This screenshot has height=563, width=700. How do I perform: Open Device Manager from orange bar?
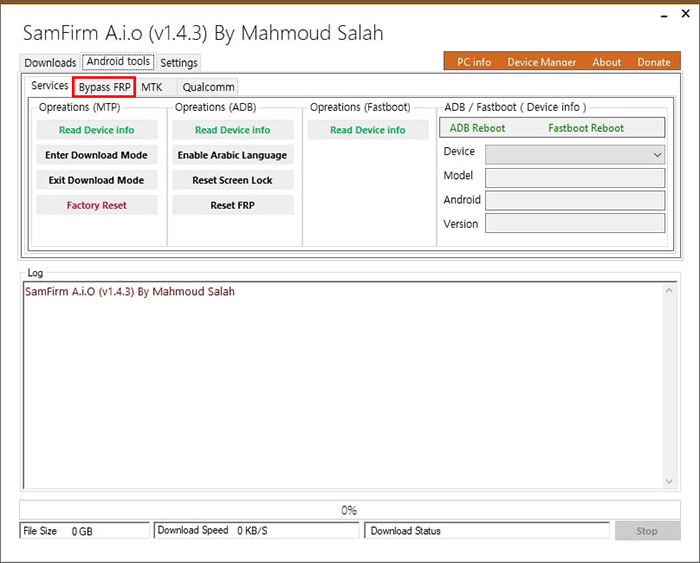tap(542, 63)
